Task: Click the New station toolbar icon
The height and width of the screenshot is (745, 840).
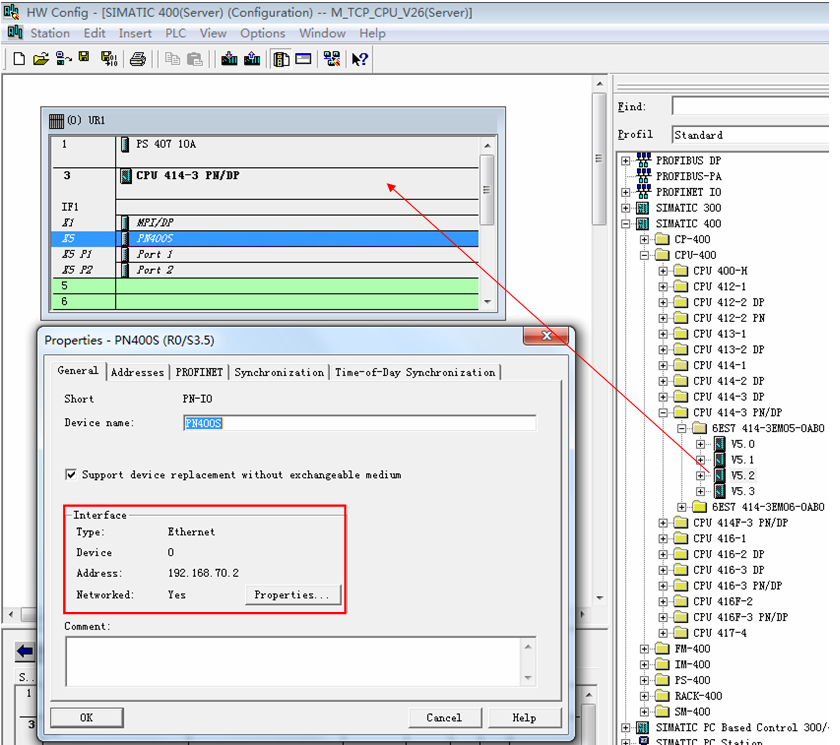Action: [19, 59]
